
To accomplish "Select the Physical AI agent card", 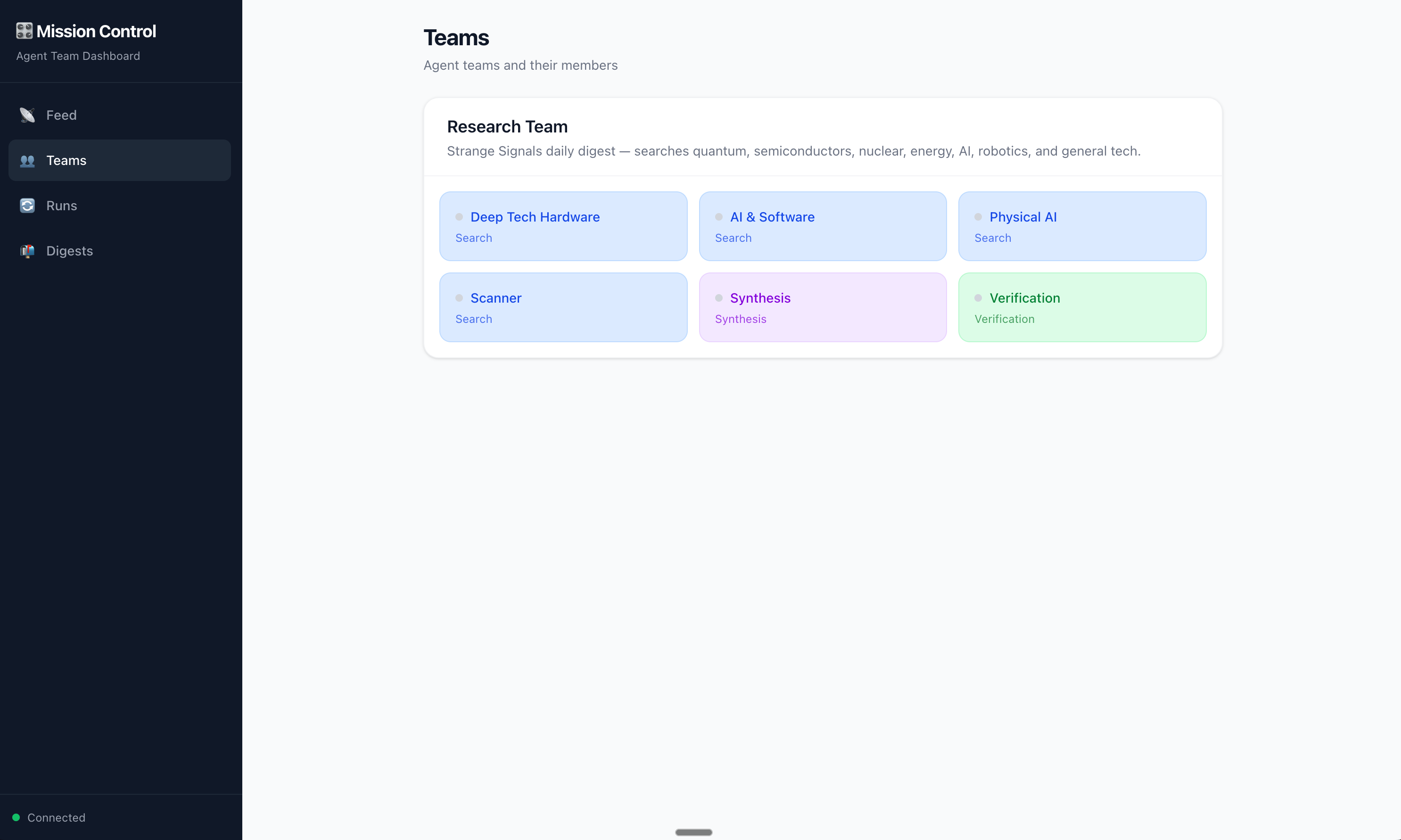I will (x=1082, y=226).
